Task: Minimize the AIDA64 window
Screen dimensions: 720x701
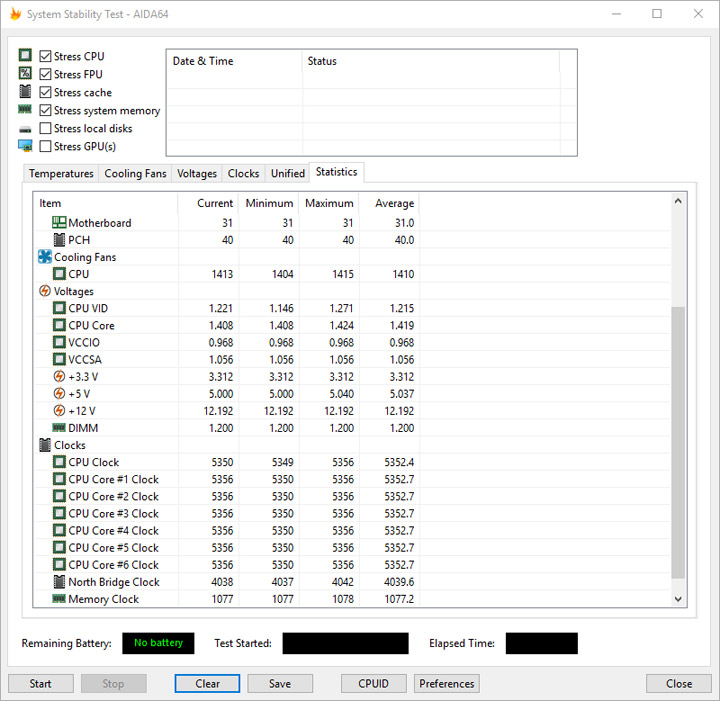Action: pyautogui.click(x=616, y=14)
